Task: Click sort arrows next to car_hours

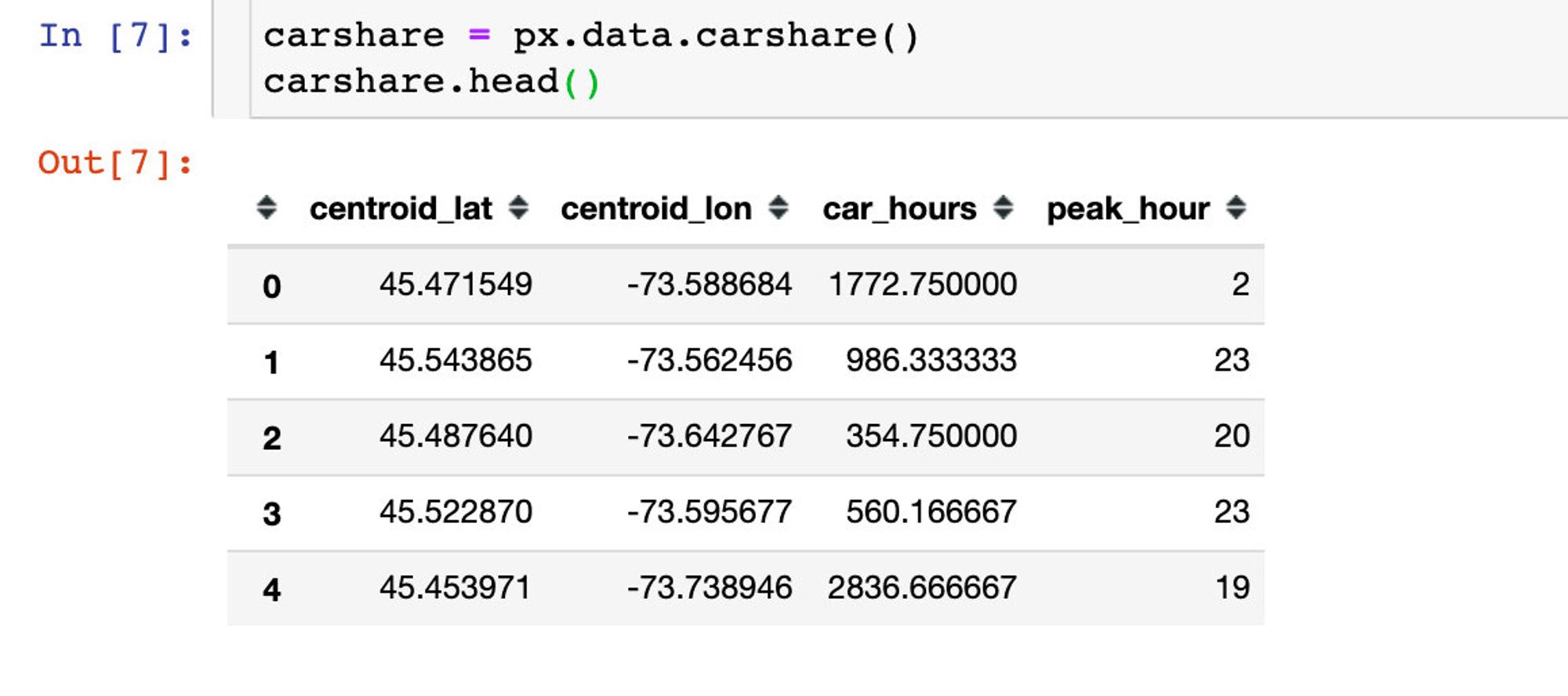Action: click(x=1003, y=208)
